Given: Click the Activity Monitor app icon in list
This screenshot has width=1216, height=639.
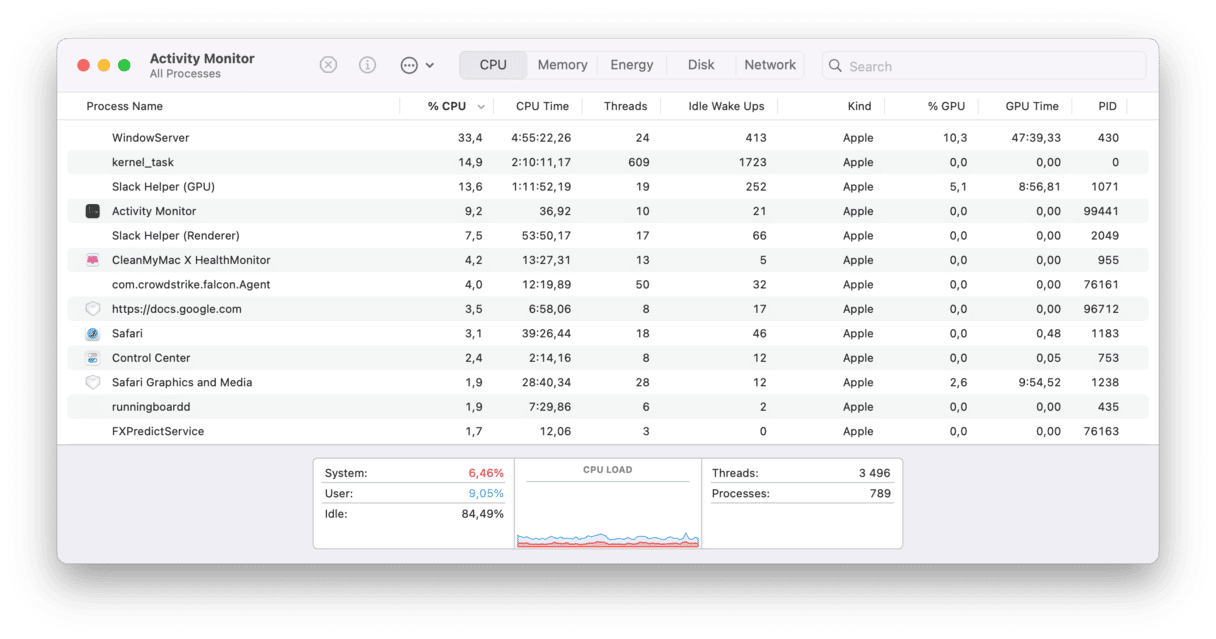Looking at the screenshot, I should (x=92, y=211).
